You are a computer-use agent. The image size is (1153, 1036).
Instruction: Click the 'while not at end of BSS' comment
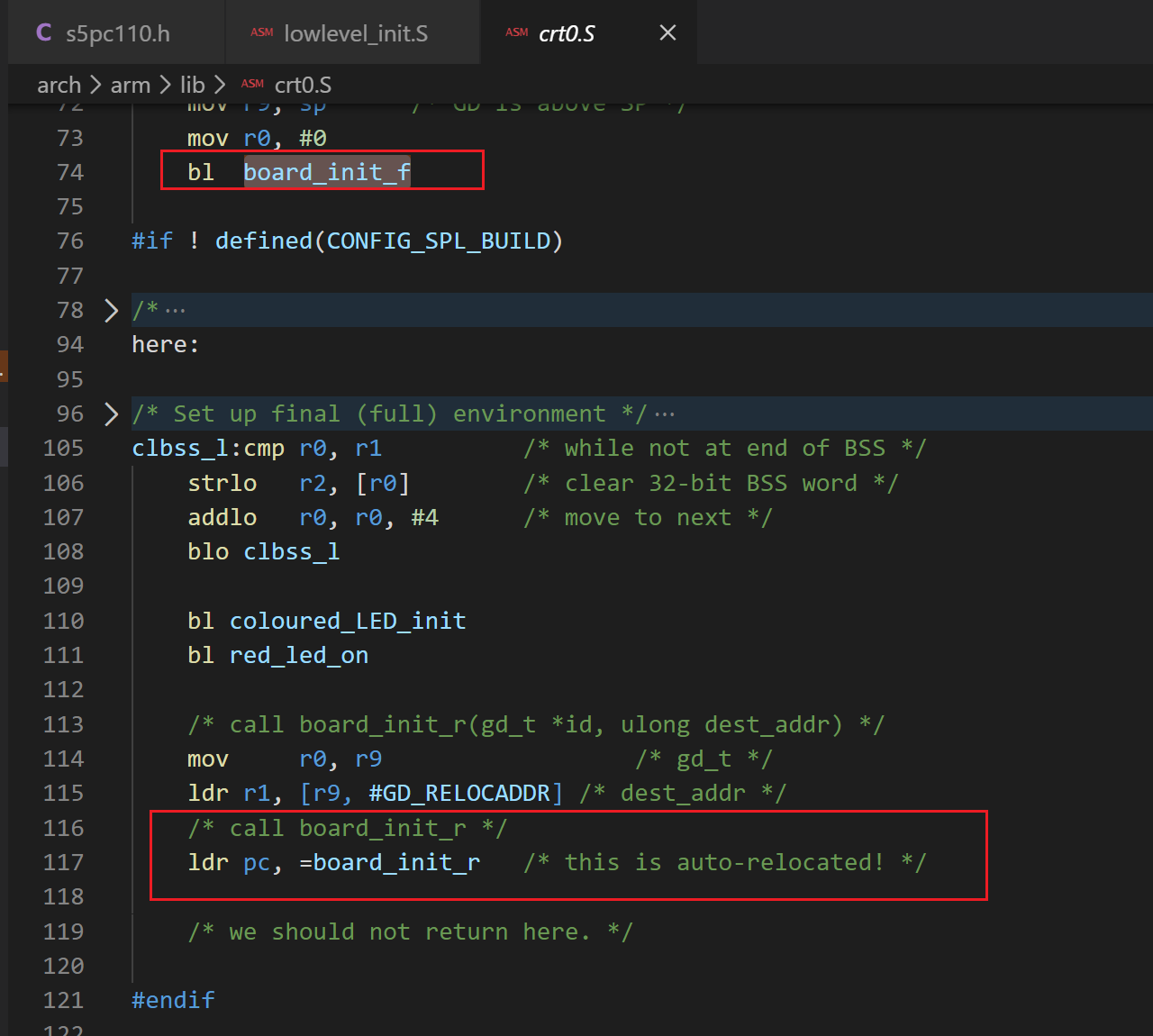point(724,448)
